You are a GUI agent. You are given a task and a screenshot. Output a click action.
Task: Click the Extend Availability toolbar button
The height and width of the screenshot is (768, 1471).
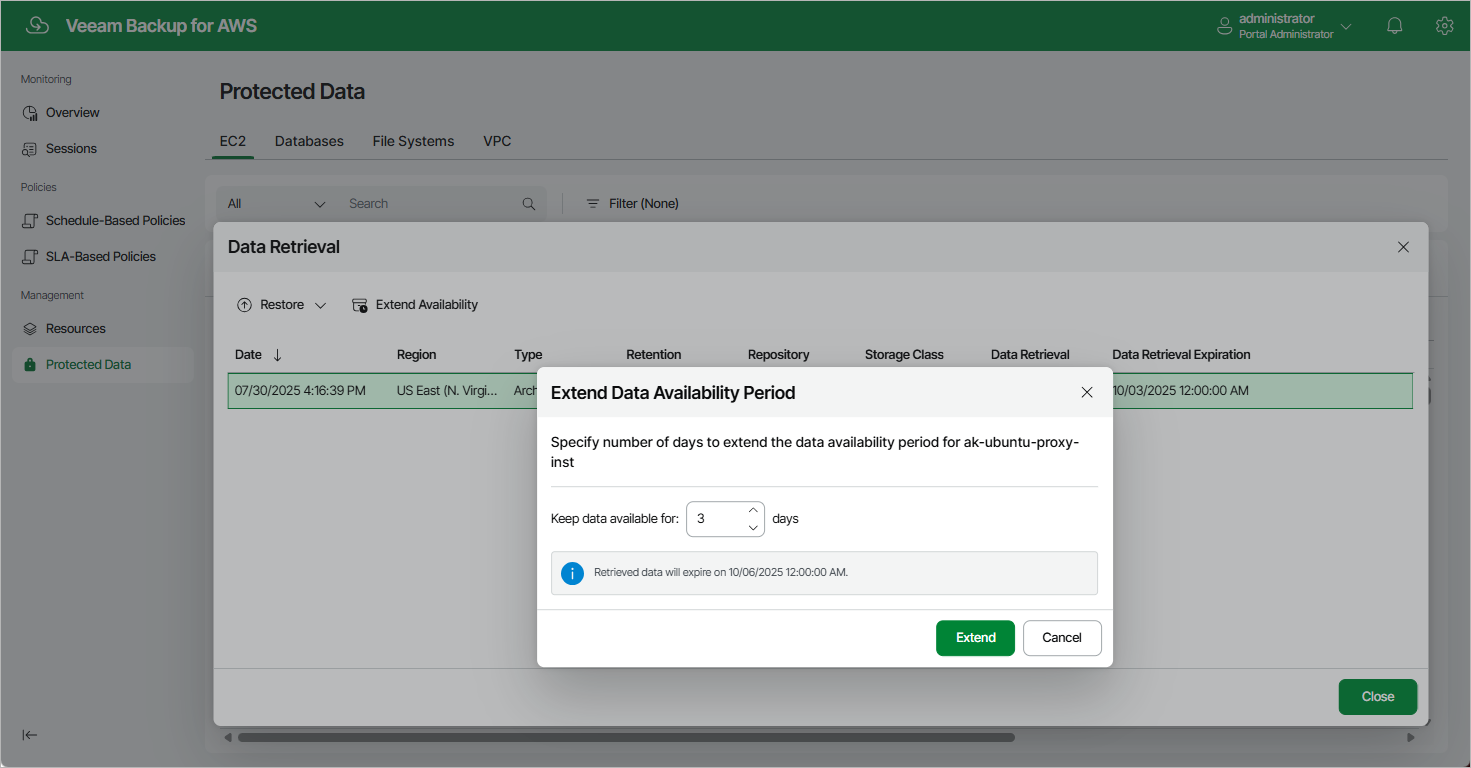(415, 305)
